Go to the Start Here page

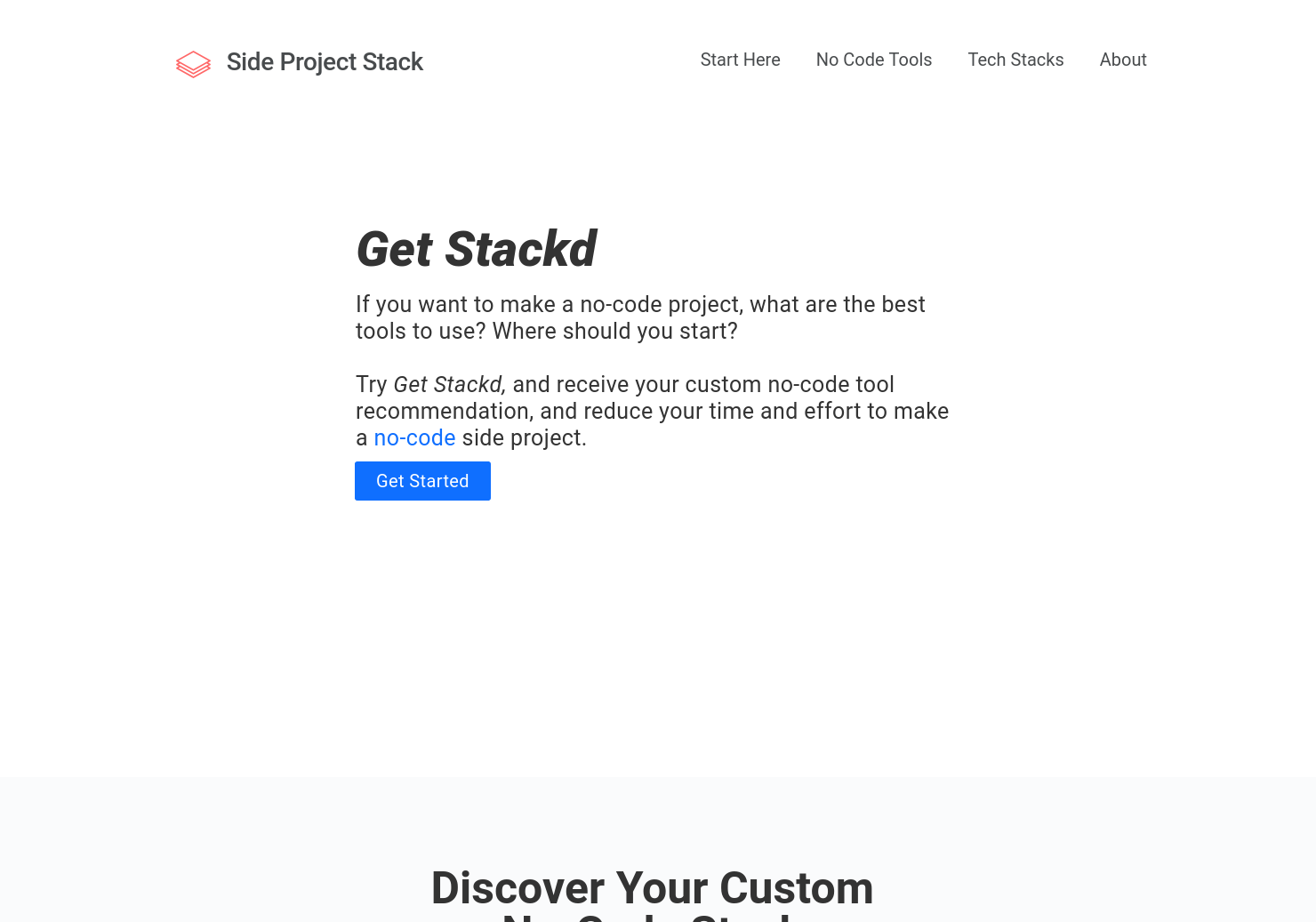(x=740, y=60)
